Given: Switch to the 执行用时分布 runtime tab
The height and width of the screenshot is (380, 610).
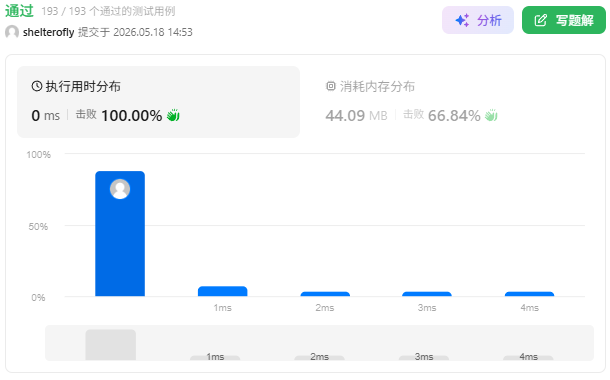Looking at the screenshot, I should [158, 102].
